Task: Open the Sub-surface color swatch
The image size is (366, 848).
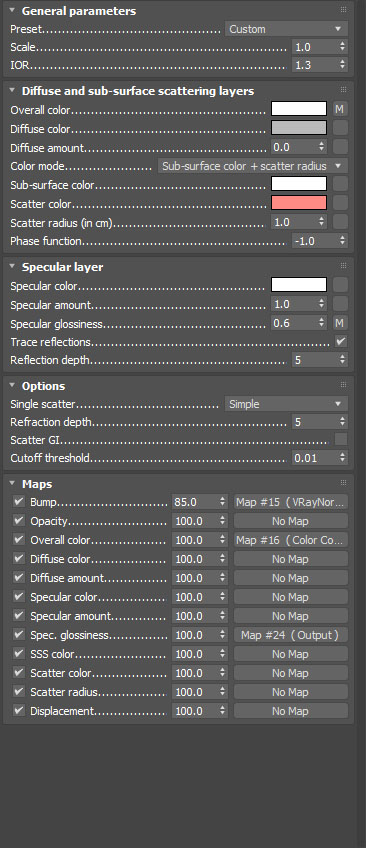Action: click(299, 184)
